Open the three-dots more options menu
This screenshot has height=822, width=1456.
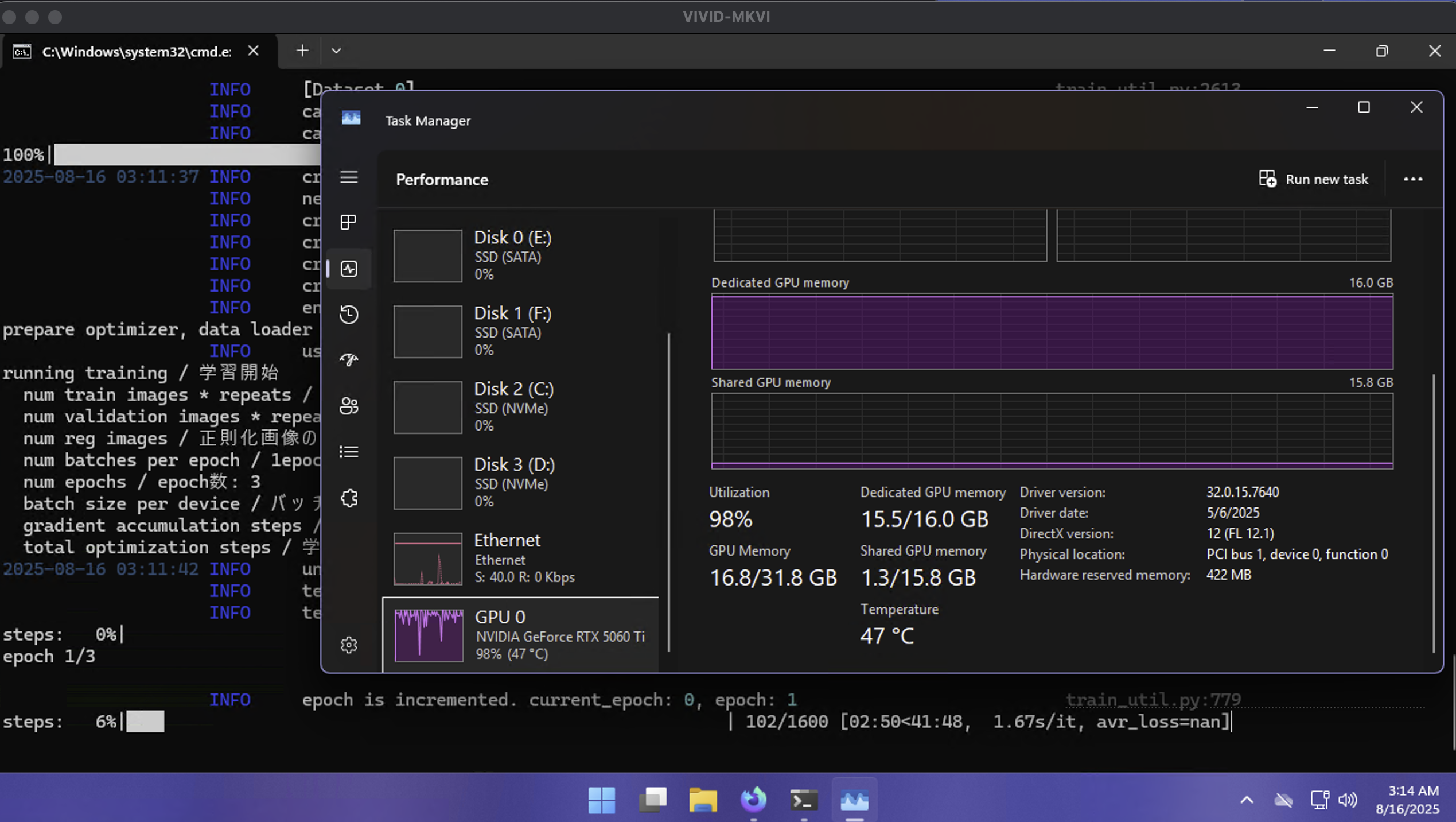pyautogui.click(x=1412, y=179)
